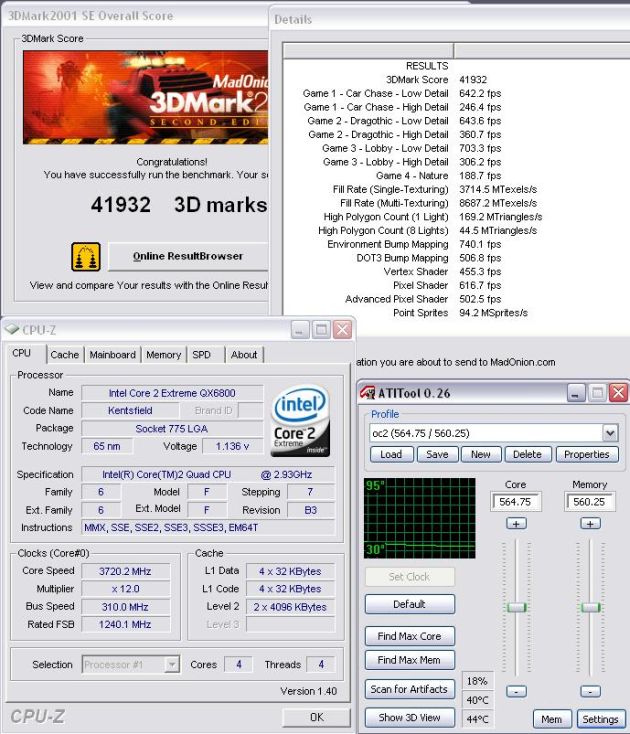Click the ATITool temperature graph
The height and width of the screenshot is (734, 630).
(419, 518)
